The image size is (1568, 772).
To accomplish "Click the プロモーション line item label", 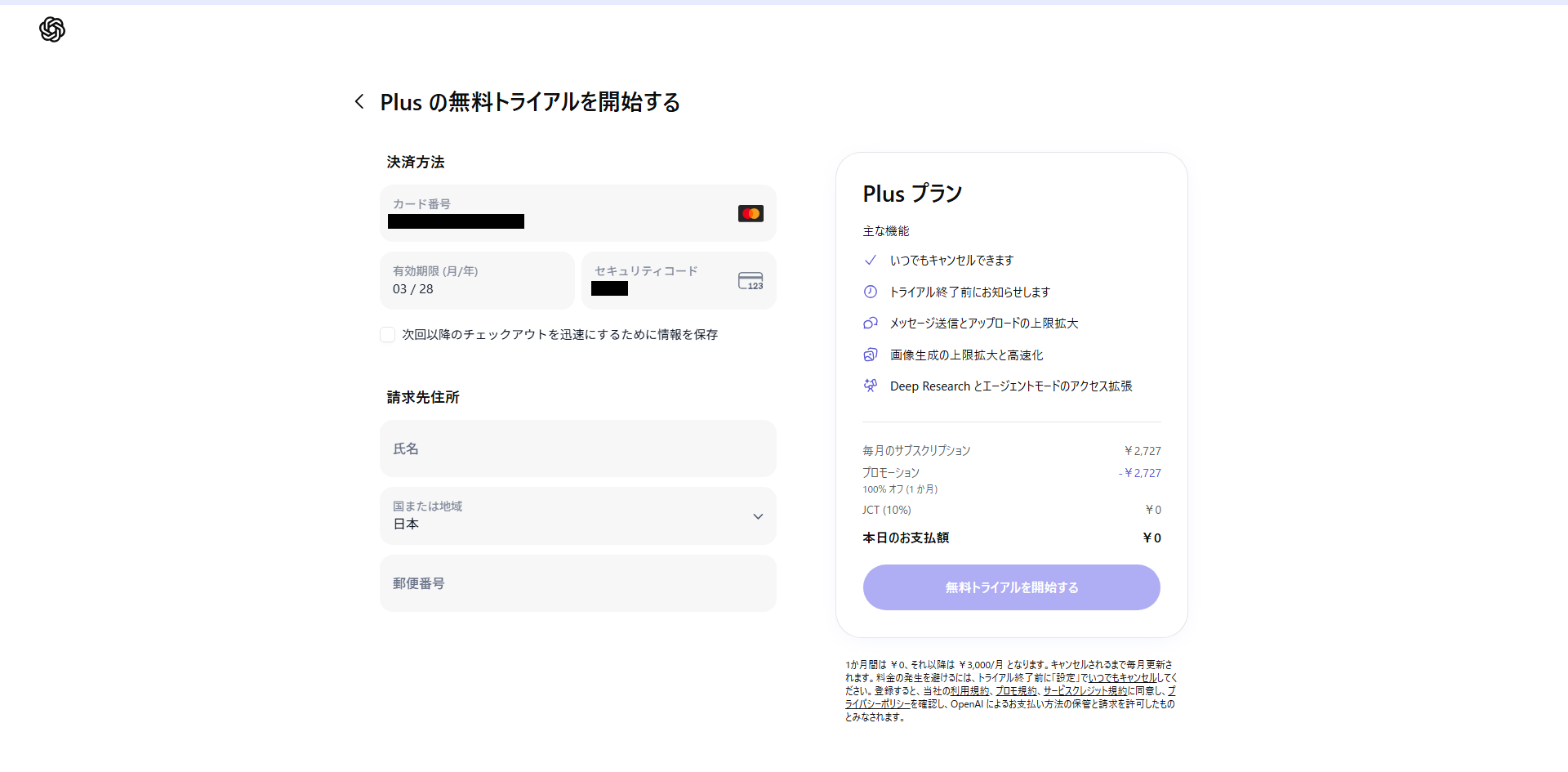I will 891,472.
